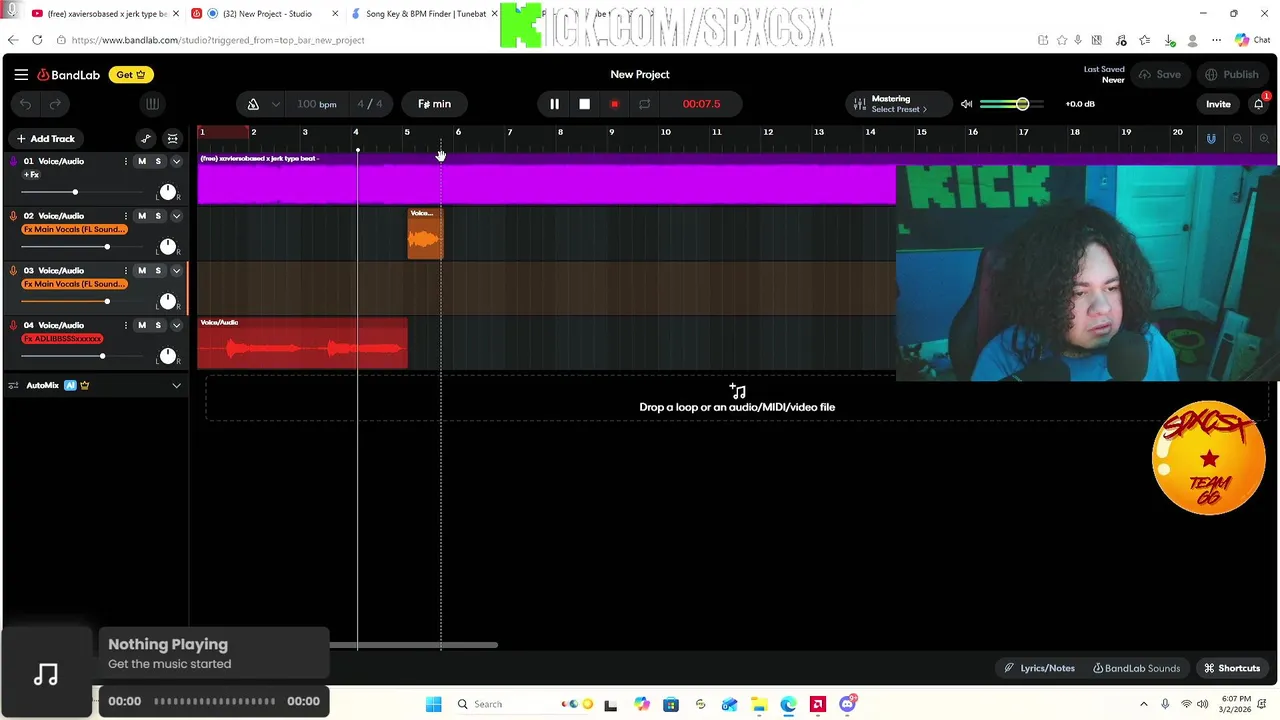Change the 4/4 time signature
Screen dimensions: 1280x720
point(370,104)
